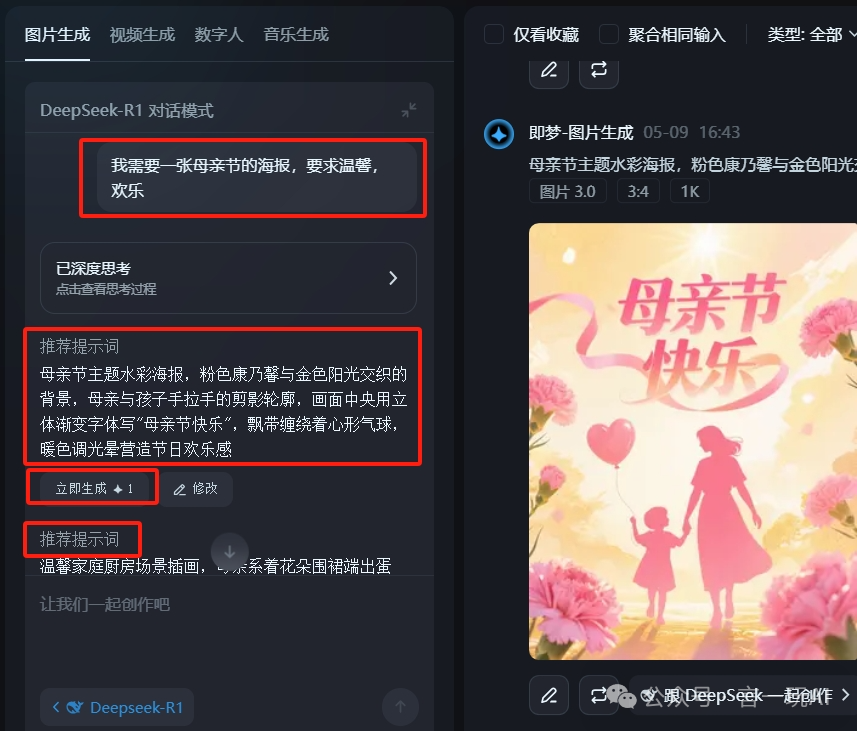Toggle the 聚合相同输入 checkbox
The width and height of the screenshot is (857, 731).
[609, 34]
